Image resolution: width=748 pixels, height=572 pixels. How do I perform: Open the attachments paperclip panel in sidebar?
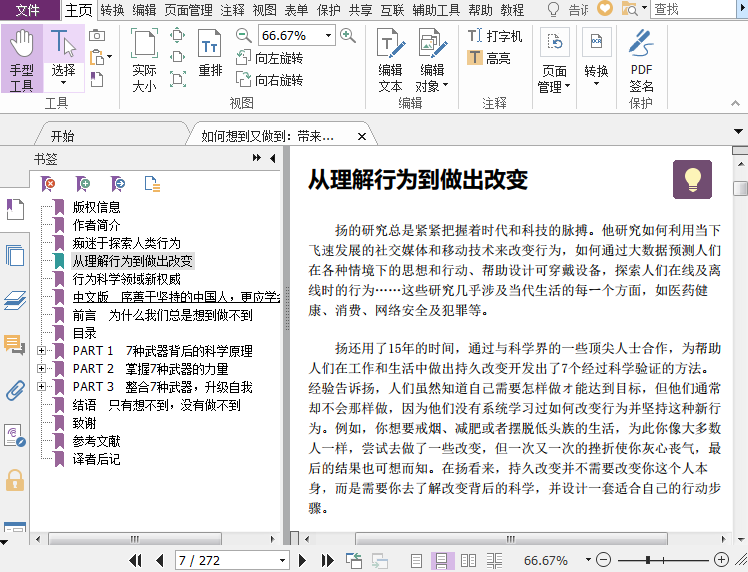[15, 390]
